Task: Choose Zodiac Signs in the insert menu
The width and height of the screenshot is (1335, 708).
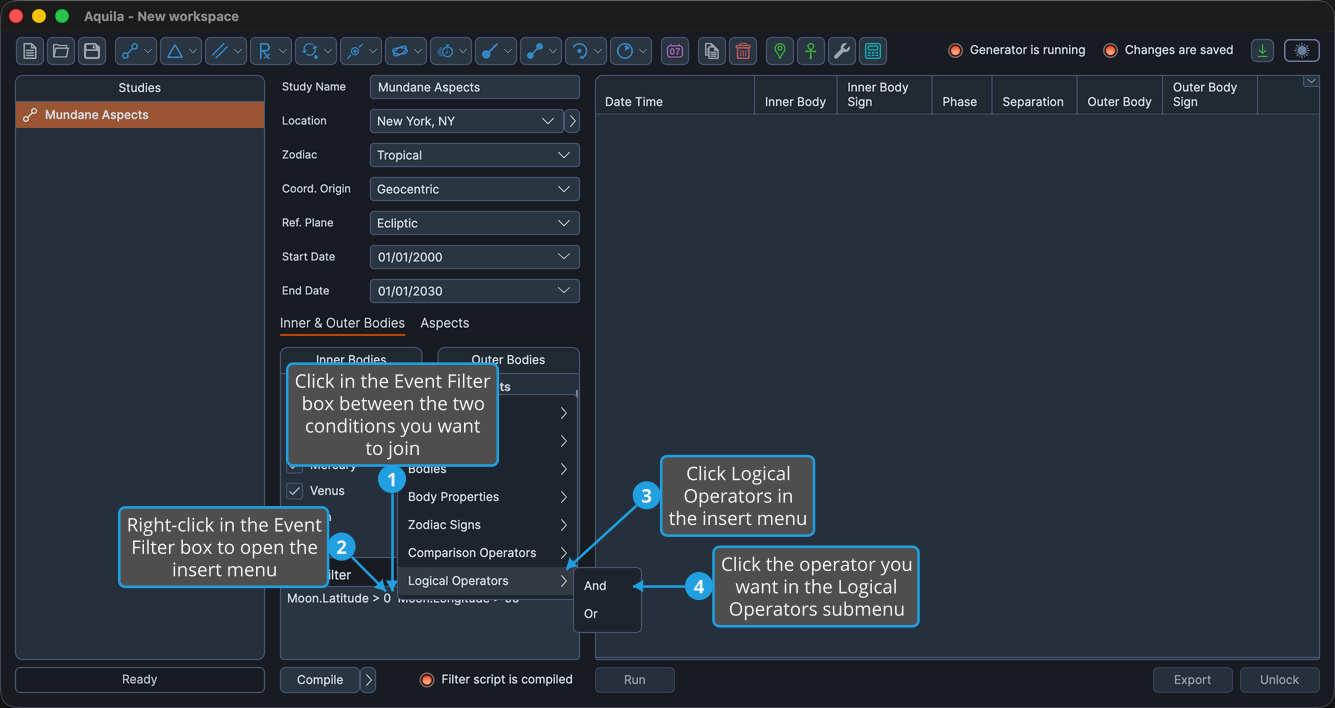Action: [487, 525]
